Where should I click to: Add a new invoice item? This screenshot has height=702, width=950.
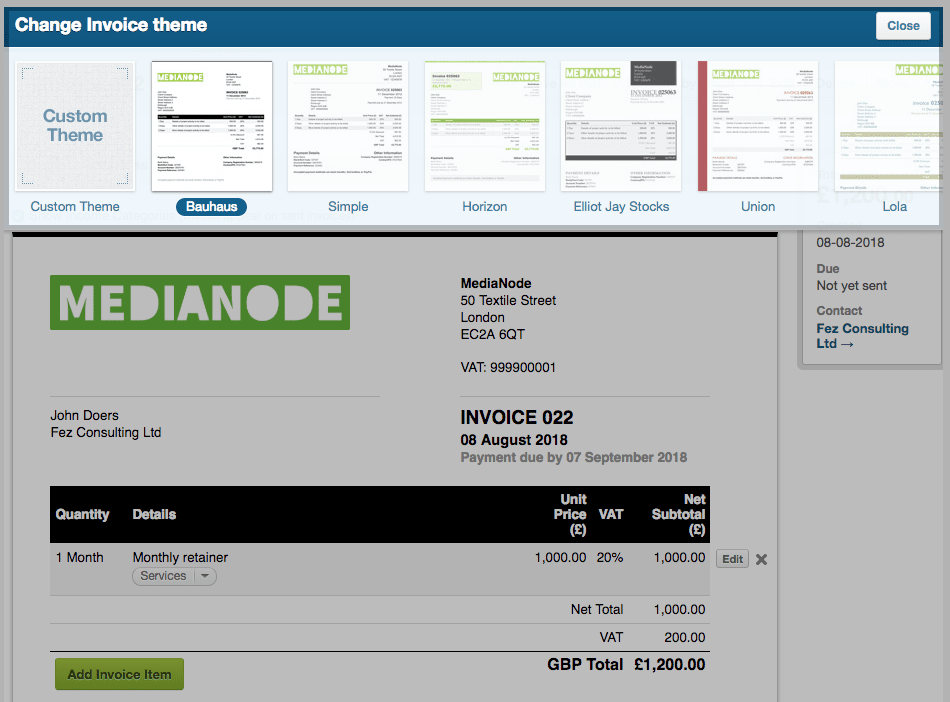[x=119, y=674]
